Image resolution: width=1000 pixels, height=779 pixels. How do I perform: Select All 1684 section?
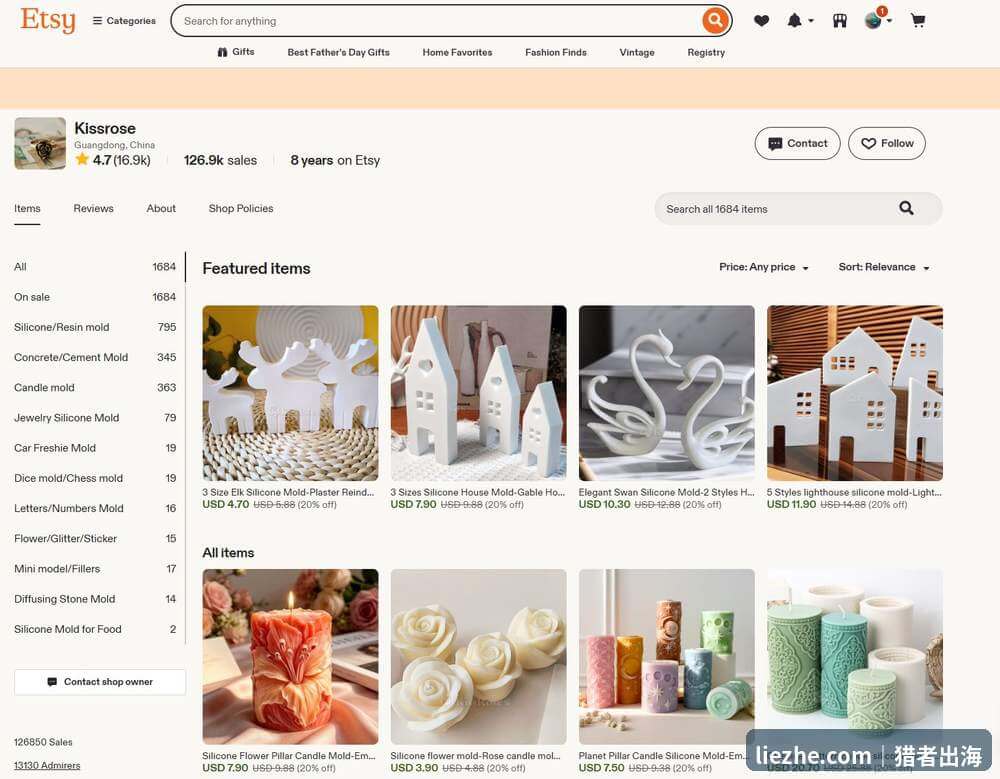tap(95, 267)
